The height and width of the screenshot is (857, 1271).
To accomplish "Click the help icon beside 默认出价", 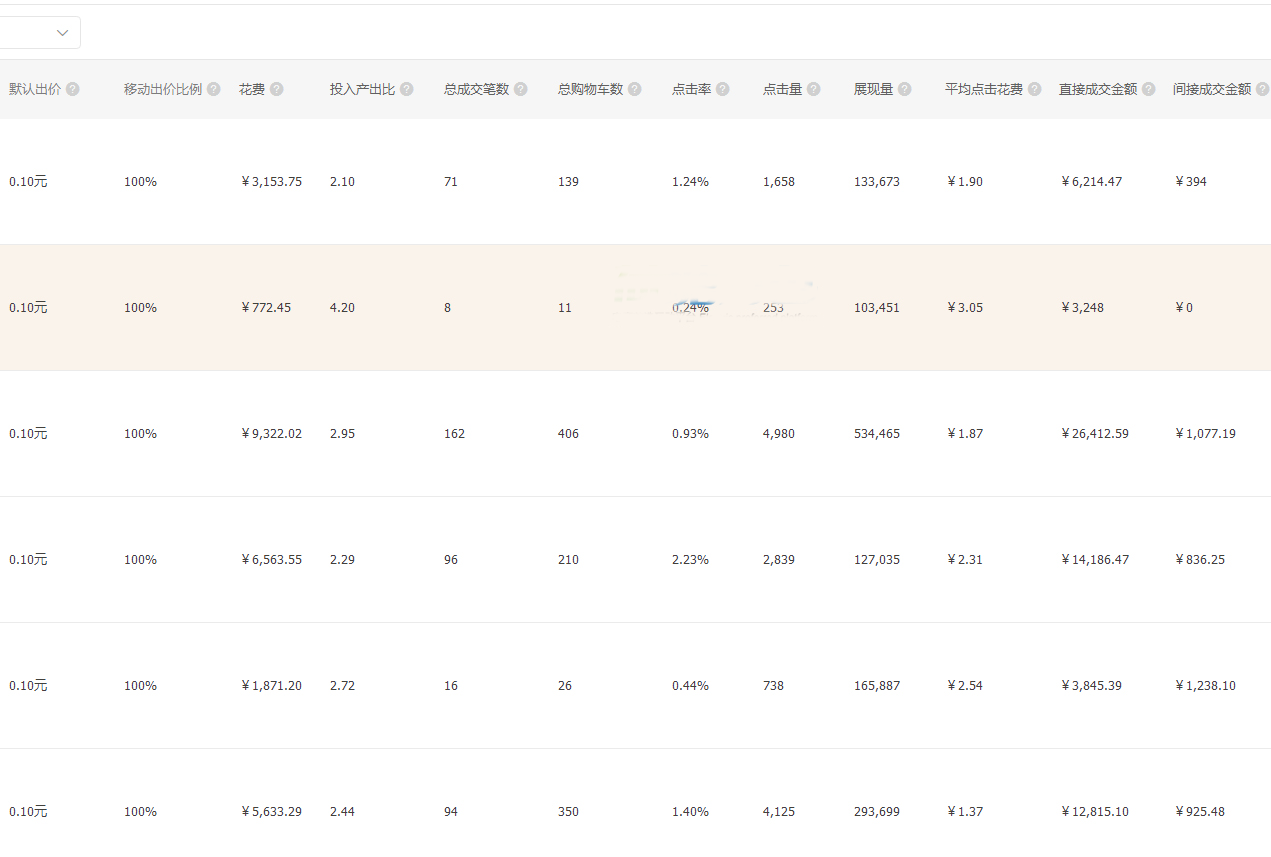I will tap(73, 89).
